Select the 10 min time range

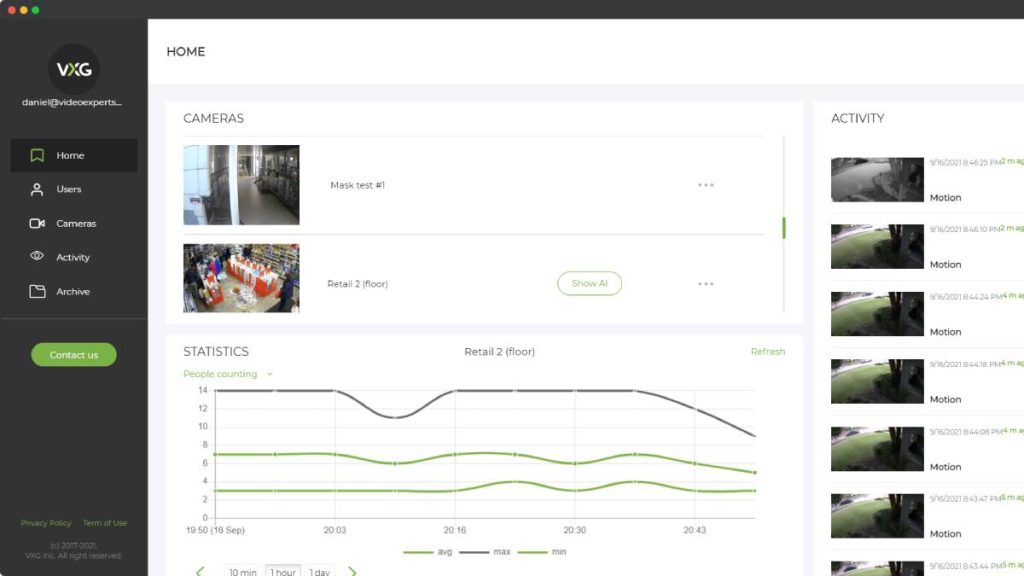pos(242,572)
